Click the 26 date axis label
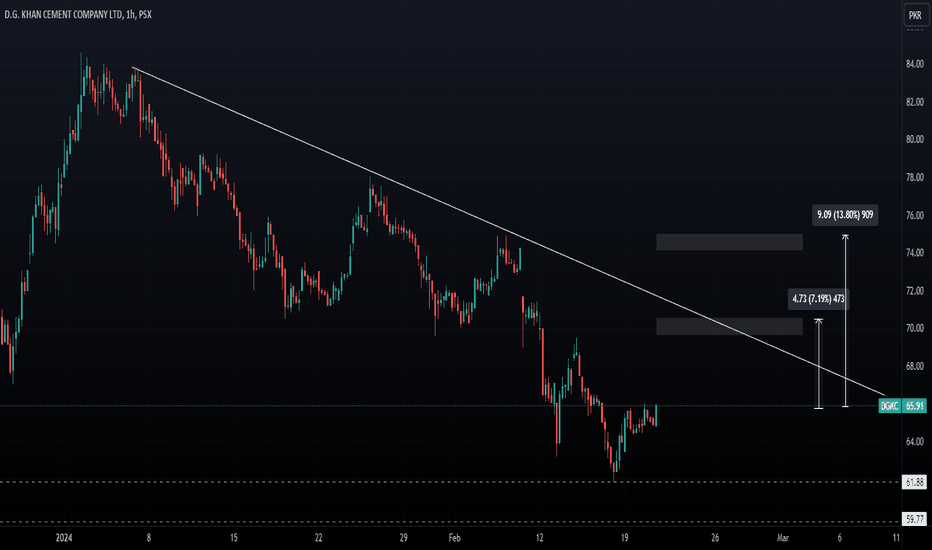The width and height of the screenshot is (932, 550). pos(715,538)
